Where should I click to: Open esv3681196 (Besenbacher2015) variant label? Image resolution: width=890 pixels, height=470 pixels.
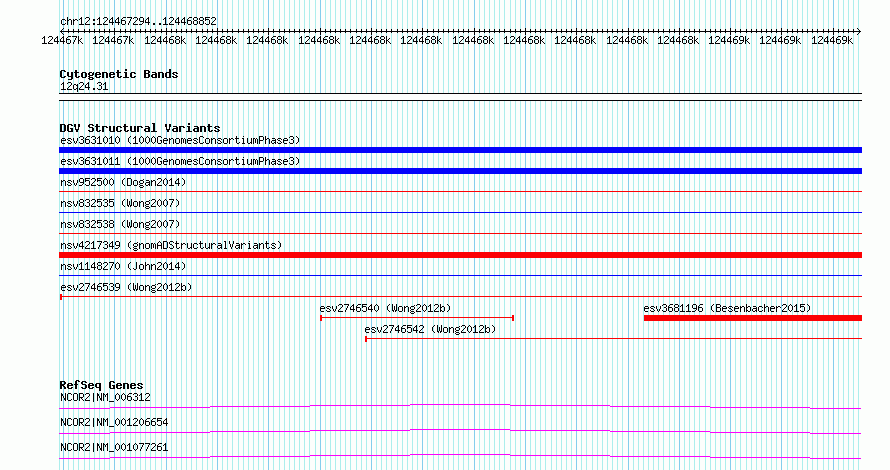(727, 308)
